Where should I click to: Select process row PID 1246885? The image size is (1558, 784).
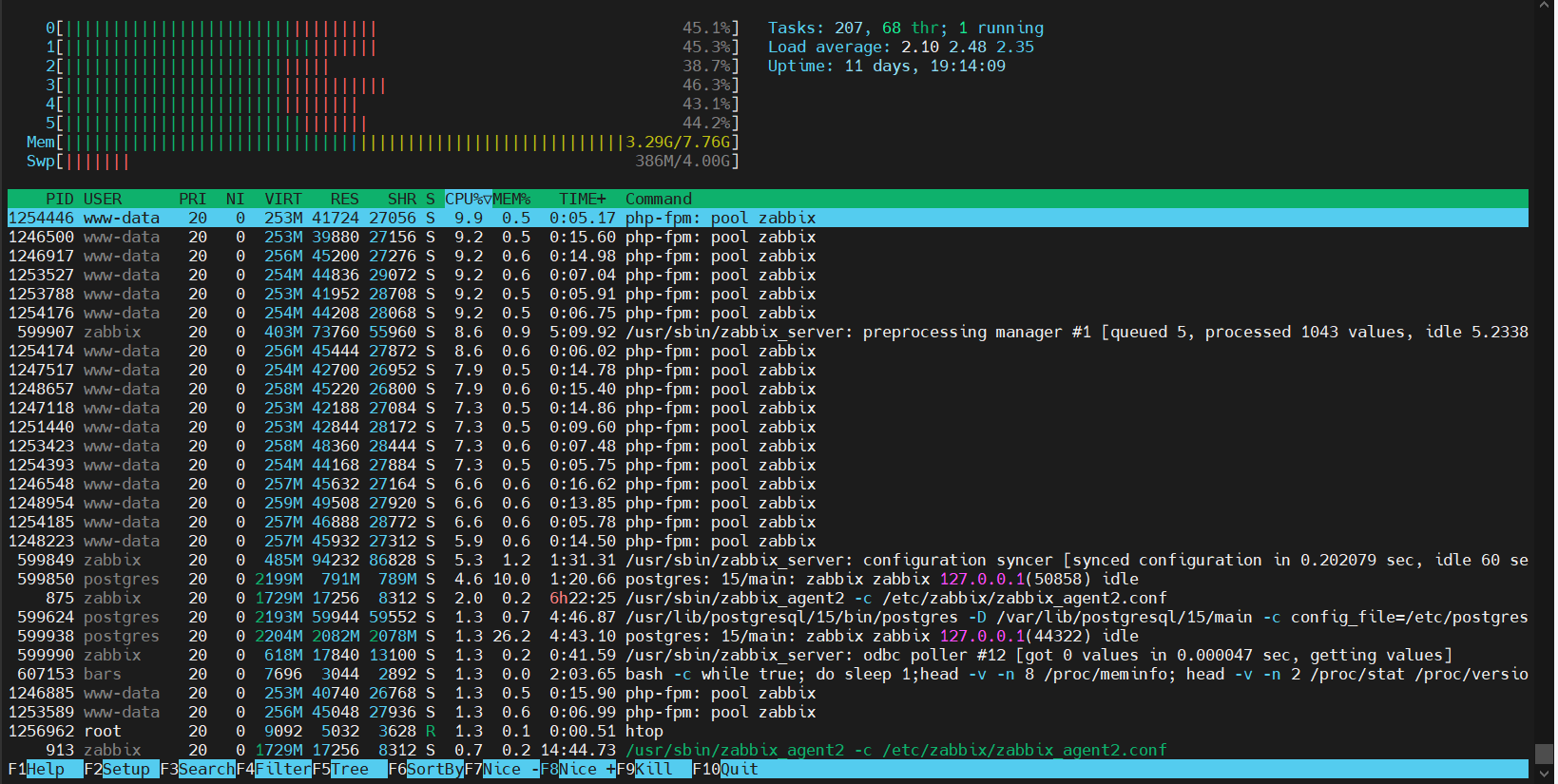click(768, 693)
